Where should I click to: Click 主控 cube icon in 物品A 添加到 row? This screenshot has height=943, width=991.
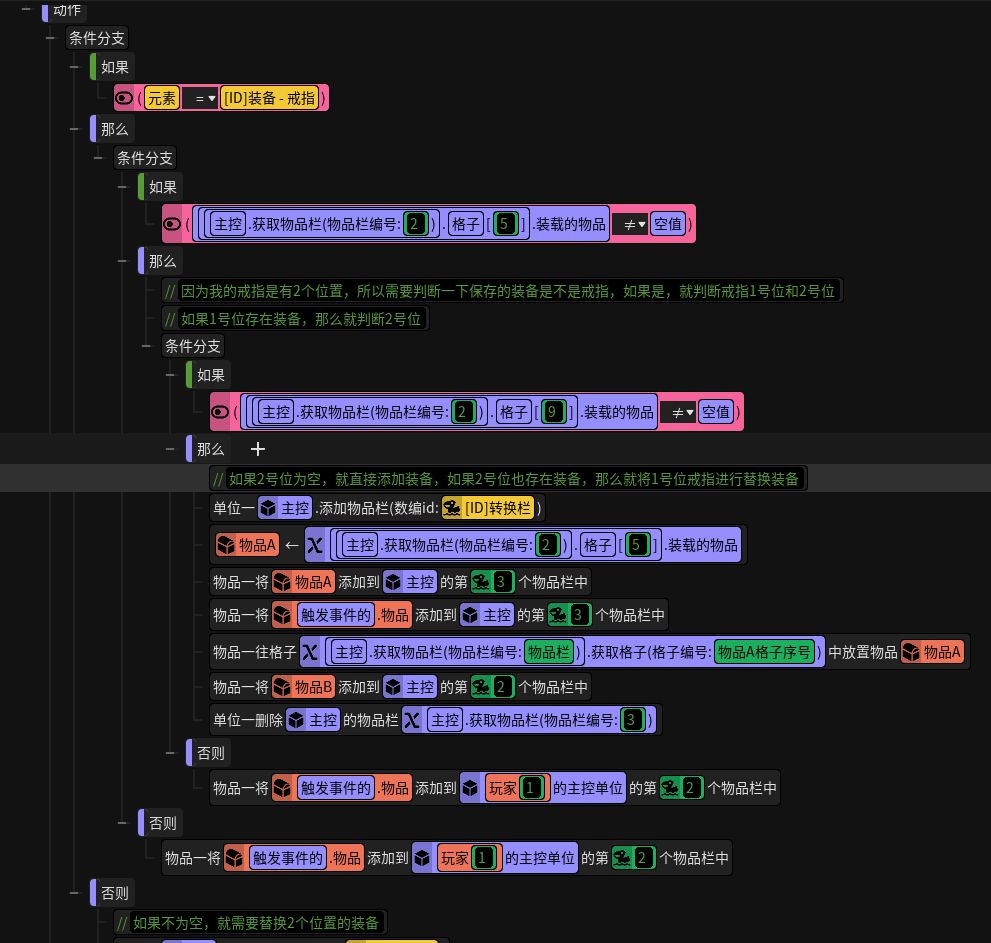pyautogui.click(x=393, y=582)
